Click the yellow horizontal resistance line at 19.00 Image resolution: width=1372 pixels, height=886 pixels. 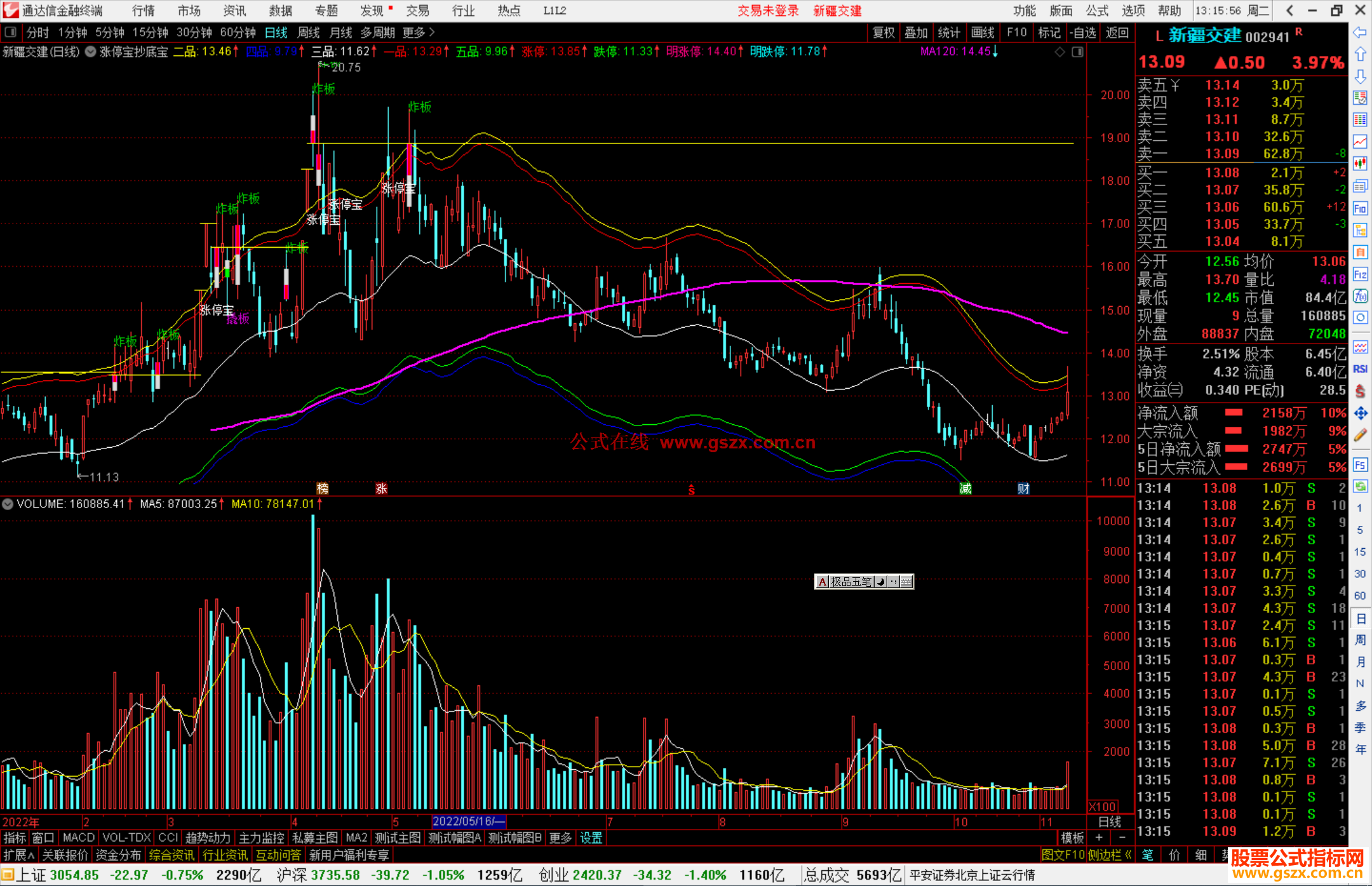coord(762,144)
